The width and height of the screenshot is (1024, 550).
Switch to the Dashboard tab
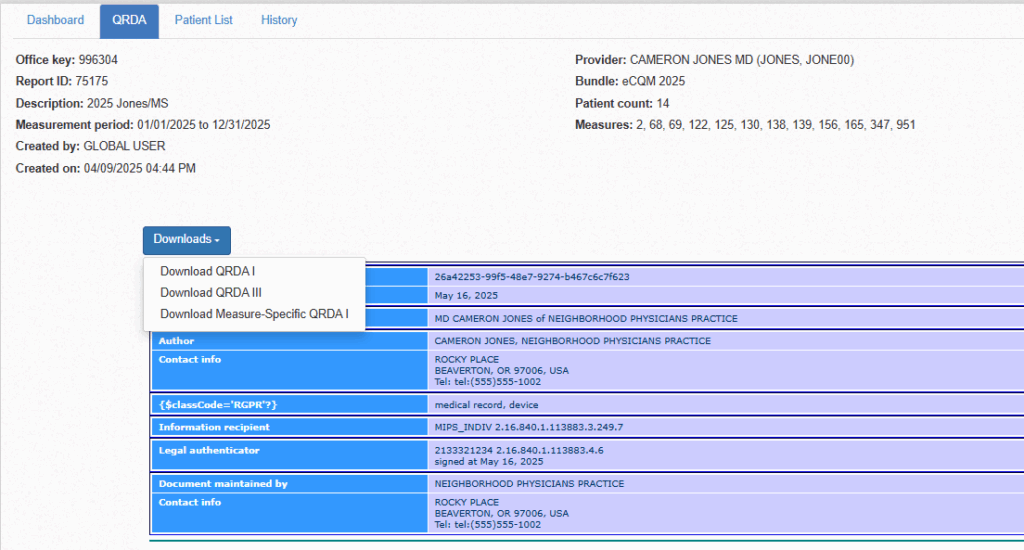(x=55, y=20)
